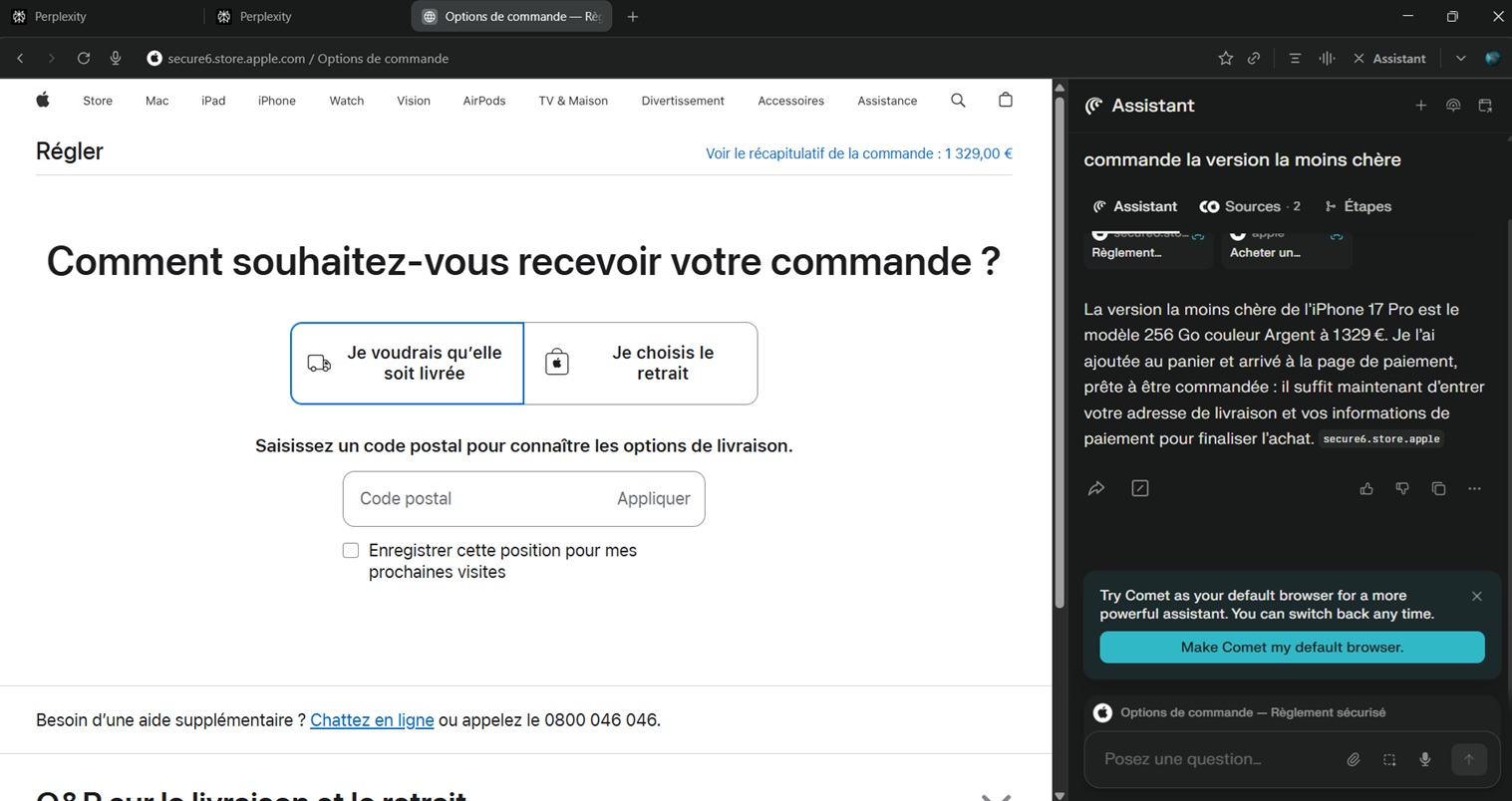This screenshot has height=801, width=1512.
Task: Open the Vision menu item
Action: (414, 101)
